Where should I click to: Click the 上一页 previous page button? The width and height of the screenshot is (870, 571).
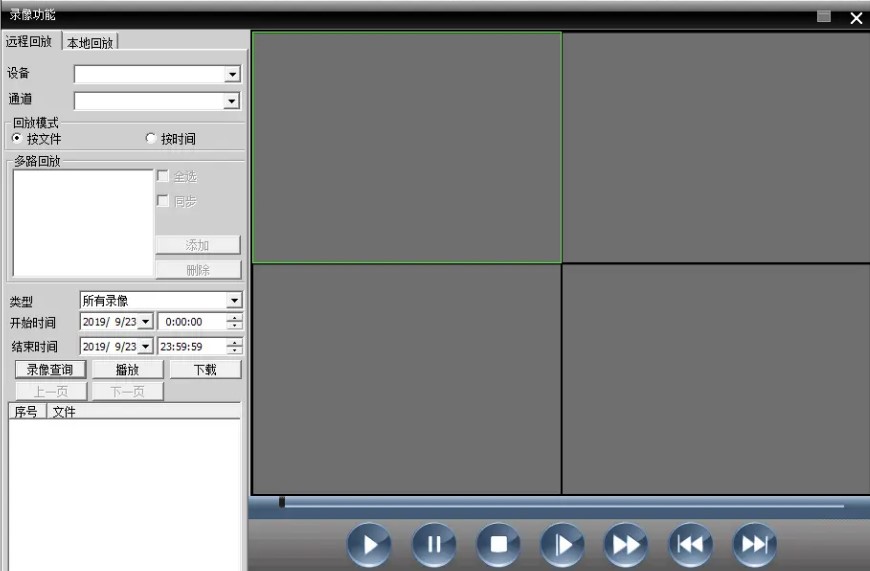[51, 391]
